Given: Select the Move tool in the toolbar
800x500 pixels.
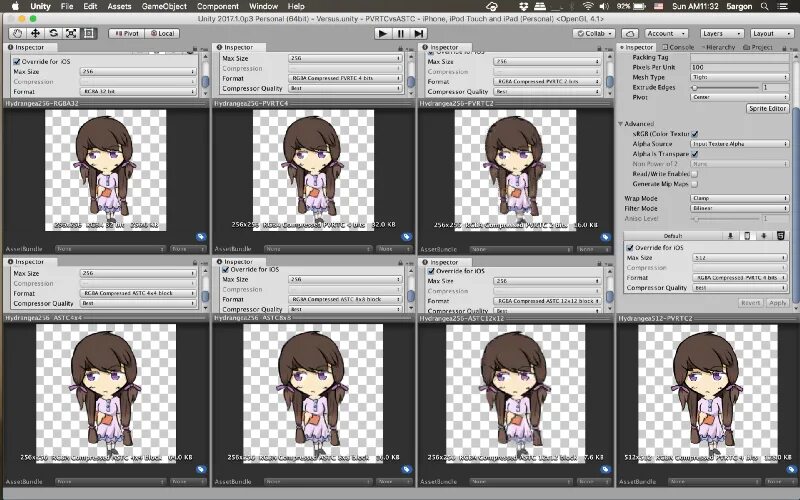Looking at the screenshot, I should pos(35,33).
